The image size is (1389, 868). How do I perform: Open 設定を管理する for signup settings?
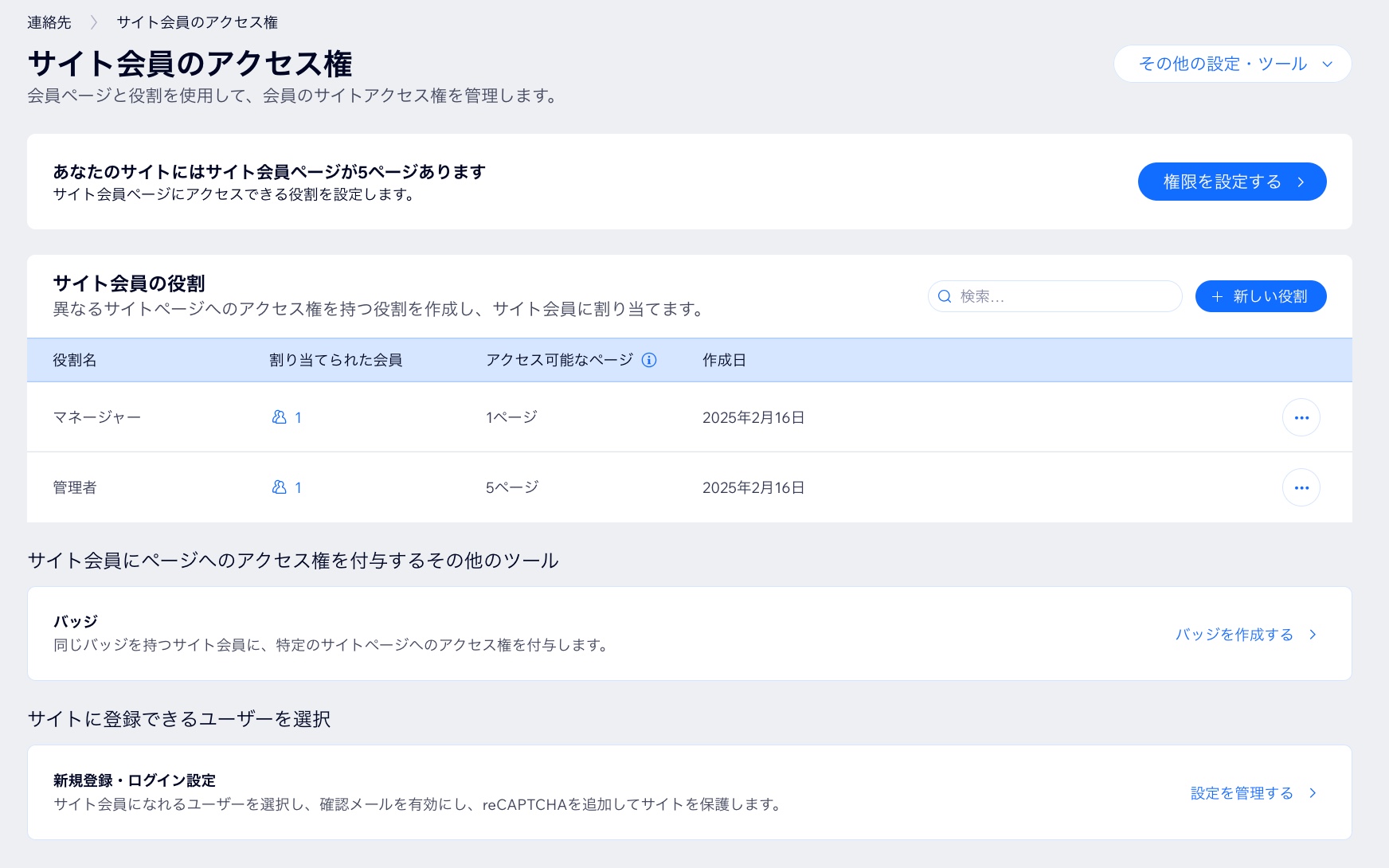(1242, 793)
